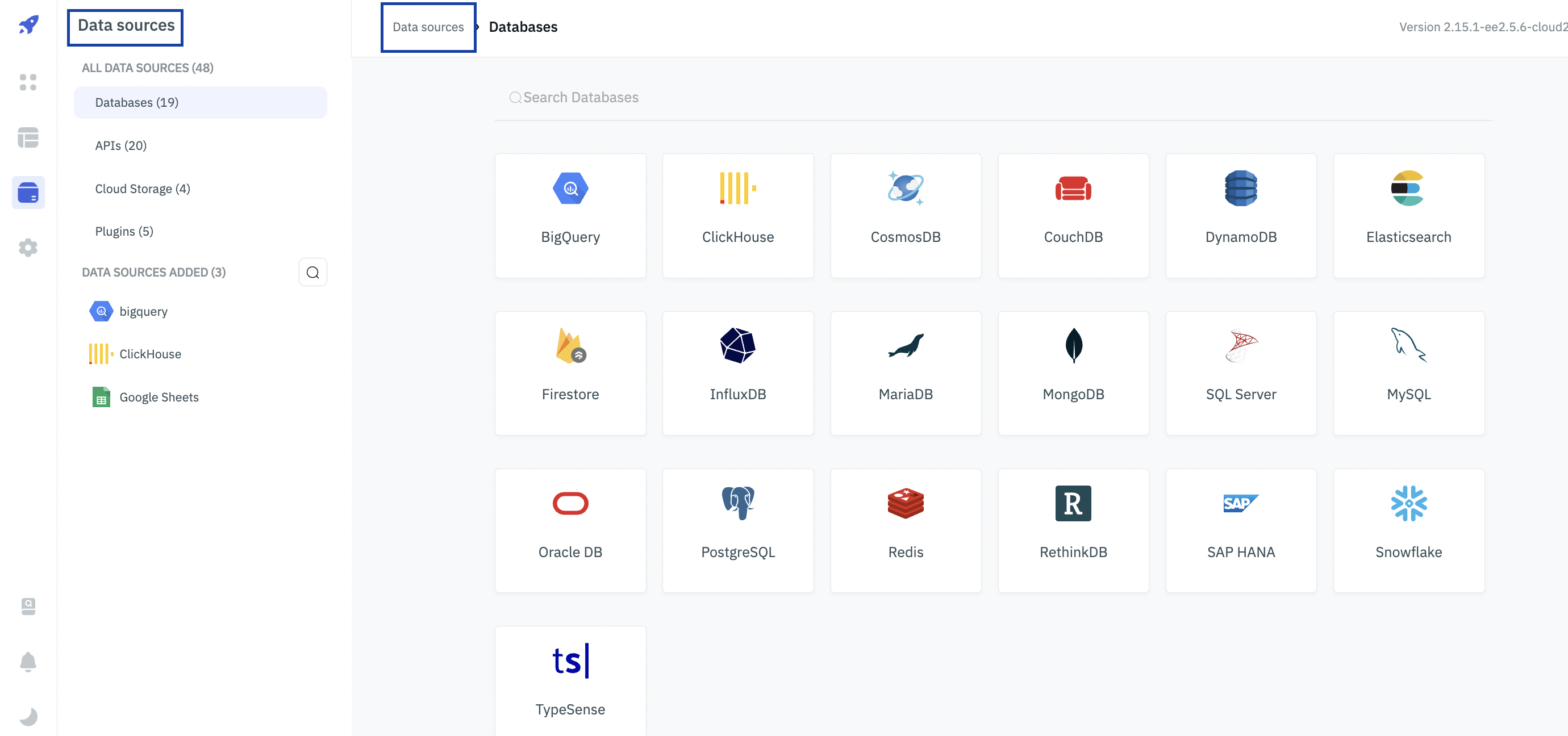Screen dimensions: 1568x736
Task: Choose the CouchDB card
Action: (1074, 215)
